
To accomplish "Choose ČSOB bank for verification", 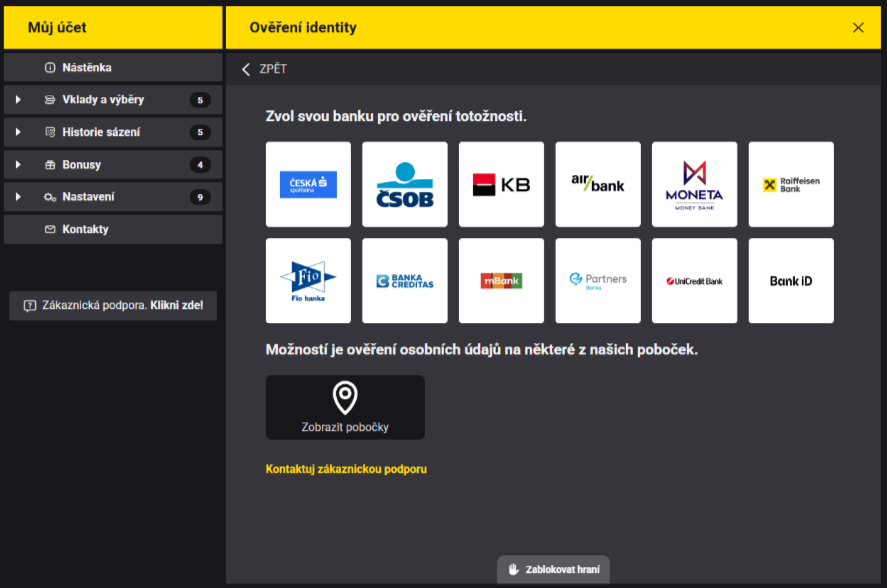I will tap(404, 184).
